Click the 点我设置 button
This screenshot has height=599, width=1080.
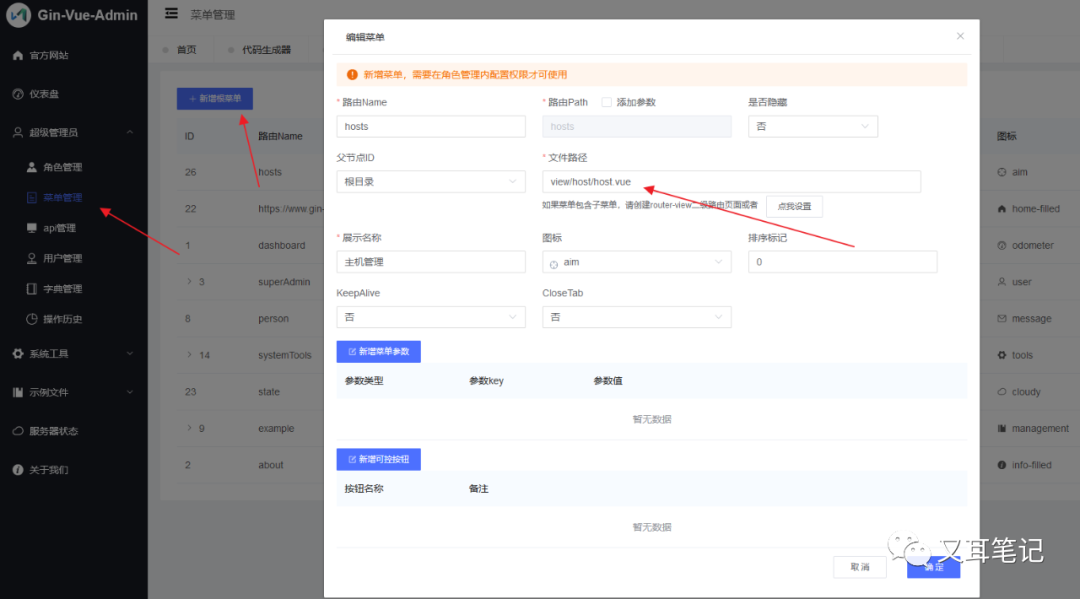[794, 206]
